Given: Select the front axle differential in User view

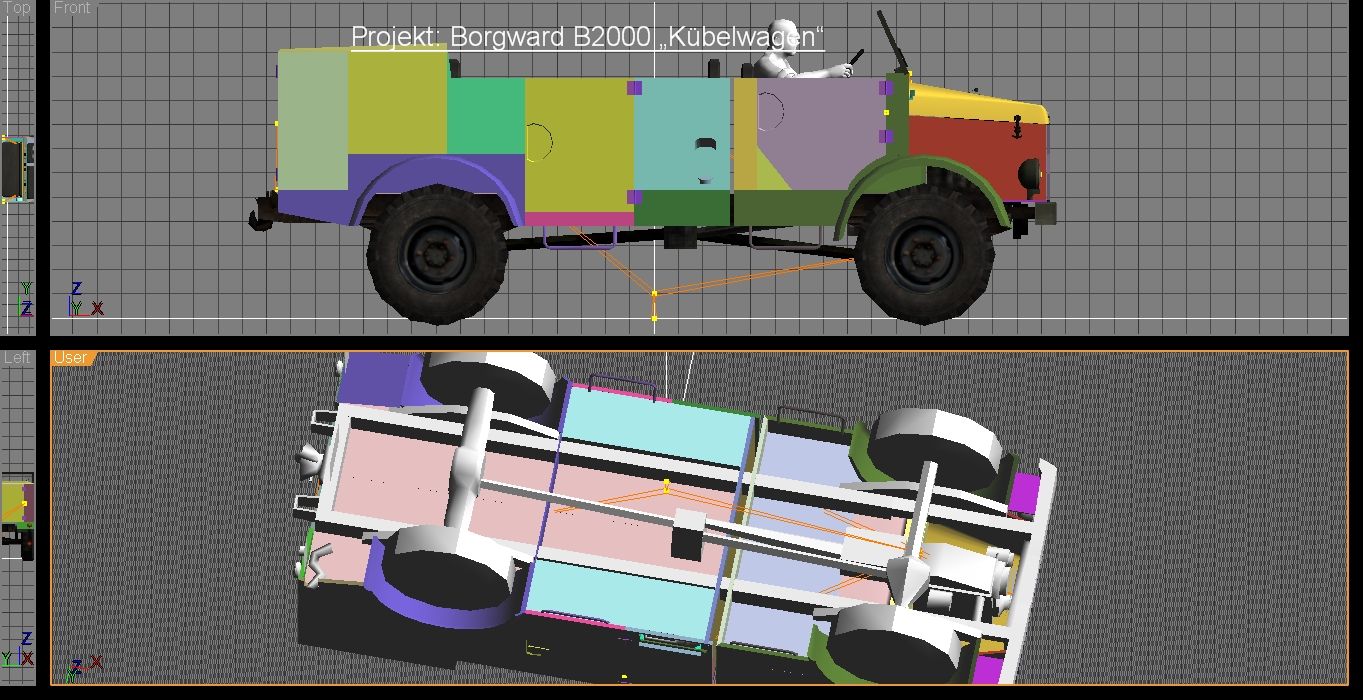Looking at the screenshot, I should tap(906, 579).
